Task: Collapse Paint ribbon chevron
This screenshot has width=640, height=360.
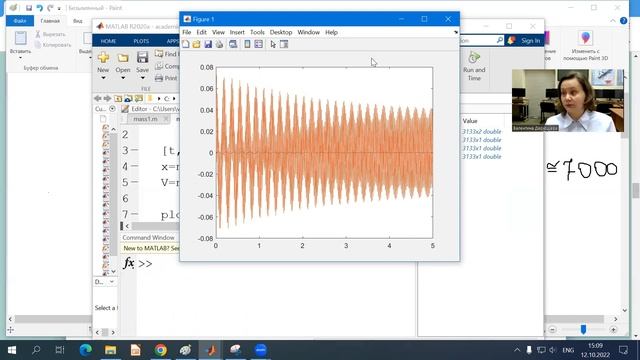Action: [x=613, y=20]
